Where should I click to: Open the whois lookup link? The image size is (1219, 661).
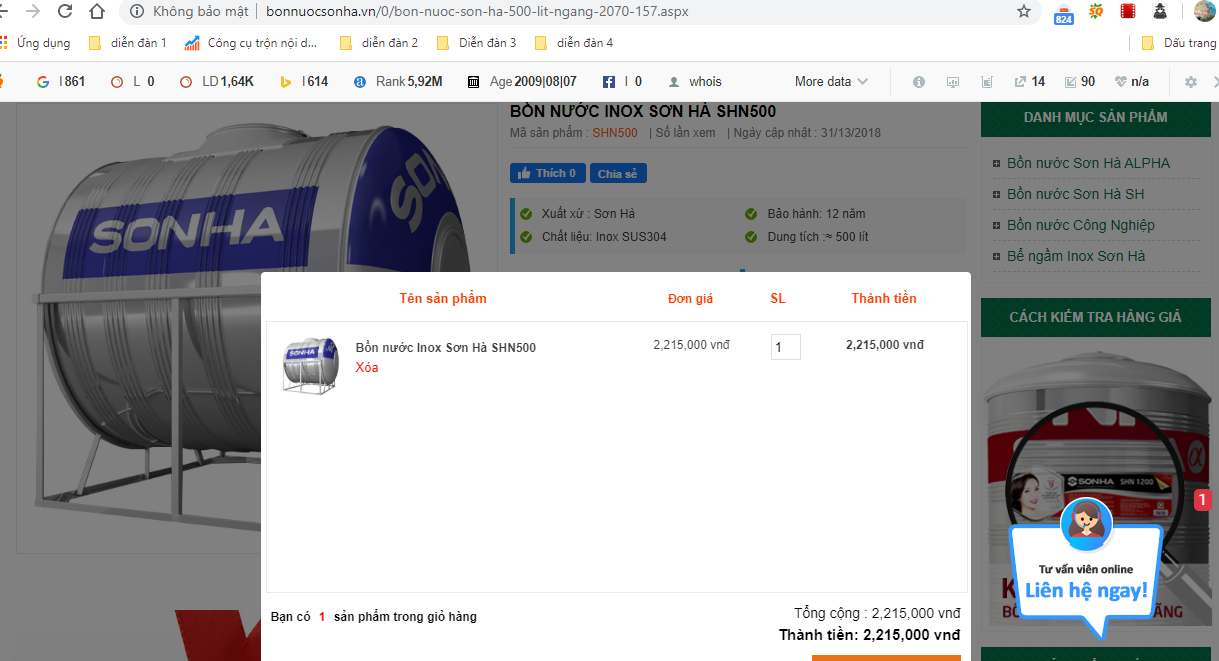695,82
